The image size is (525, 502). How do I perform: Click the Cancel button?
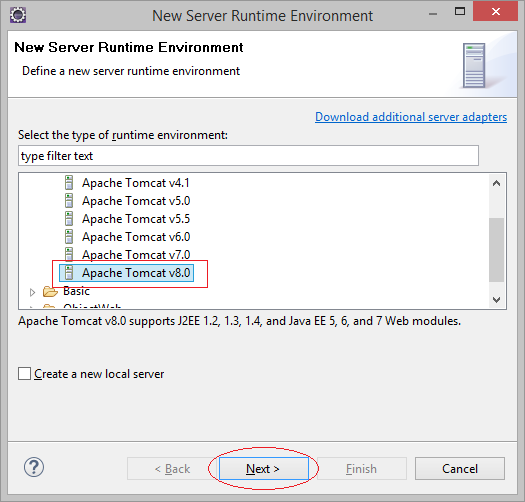click(x=460, y=469)
